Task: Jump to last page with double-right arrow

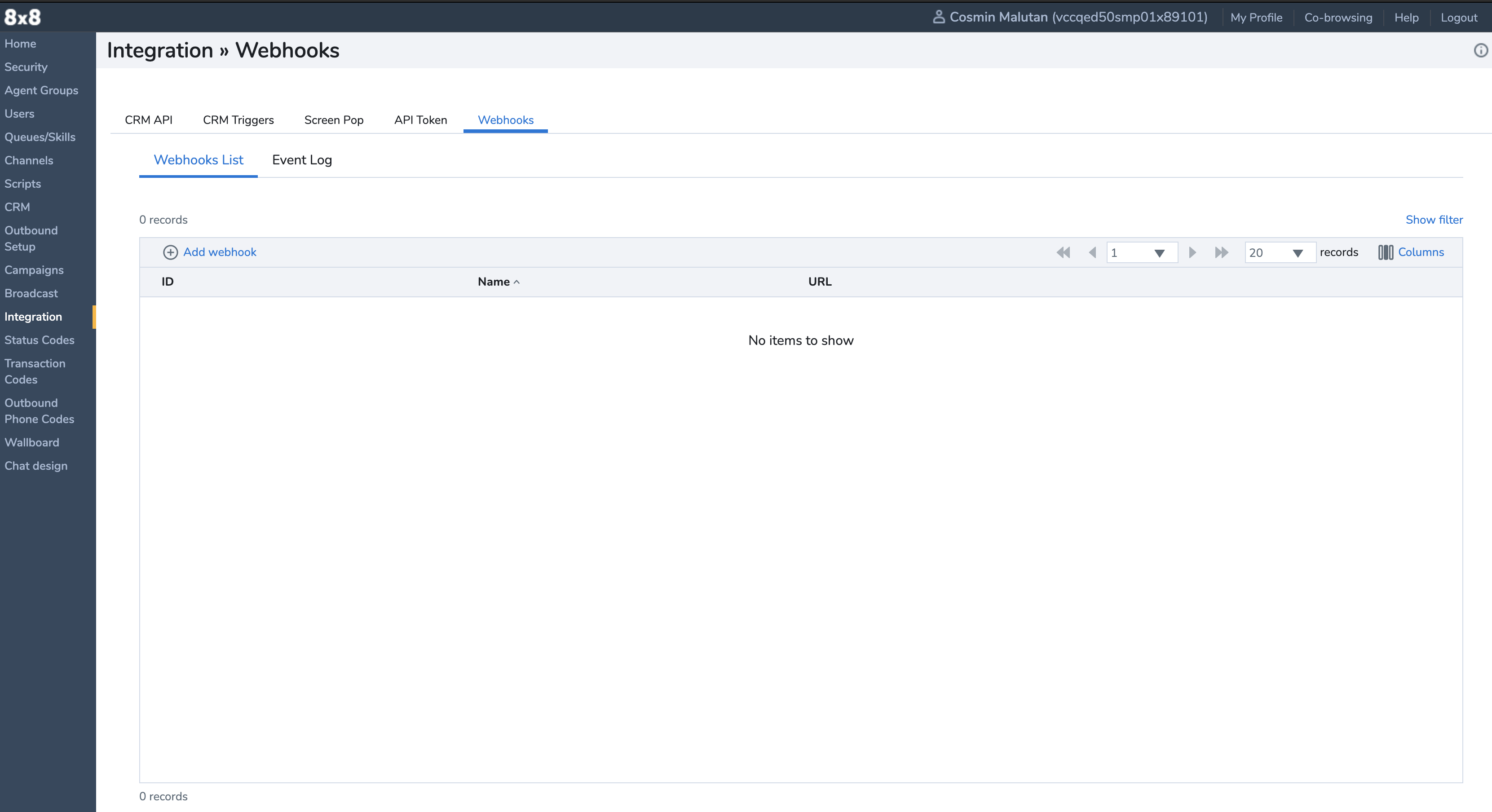Action: click(1221, 252)
